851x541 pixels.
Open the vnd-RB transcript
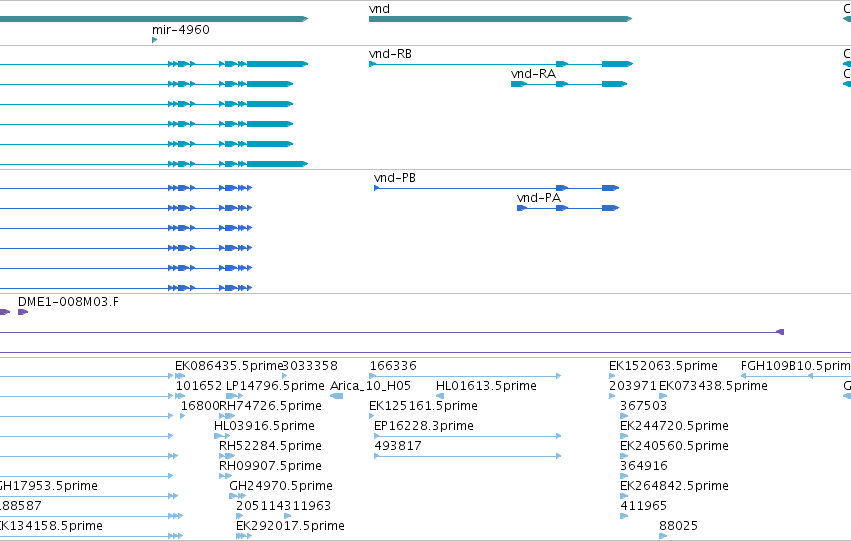coord(500,64)
